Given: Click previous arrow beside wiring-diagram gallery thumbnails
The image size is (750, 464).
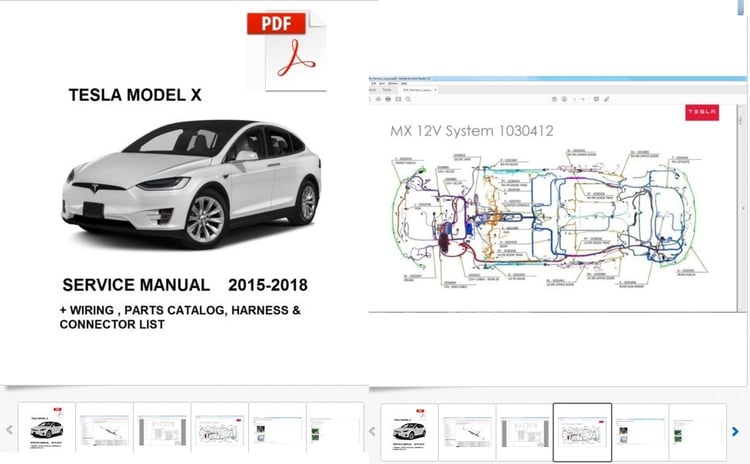Looking at the screenshot, I should [x=373, y=431].
